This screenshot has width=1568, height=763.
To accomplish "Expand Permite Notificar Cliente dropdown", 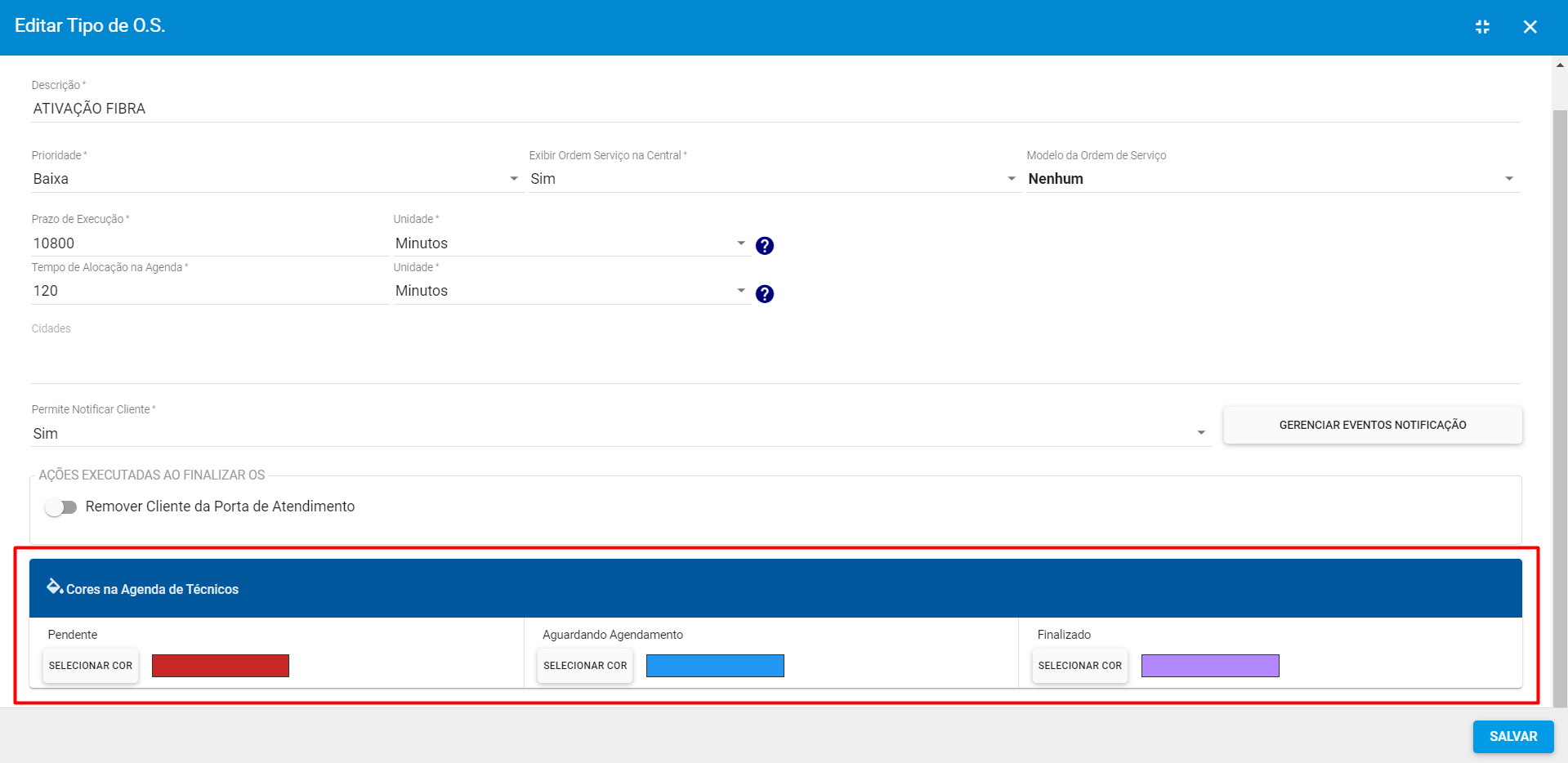I will coord(621,434).
